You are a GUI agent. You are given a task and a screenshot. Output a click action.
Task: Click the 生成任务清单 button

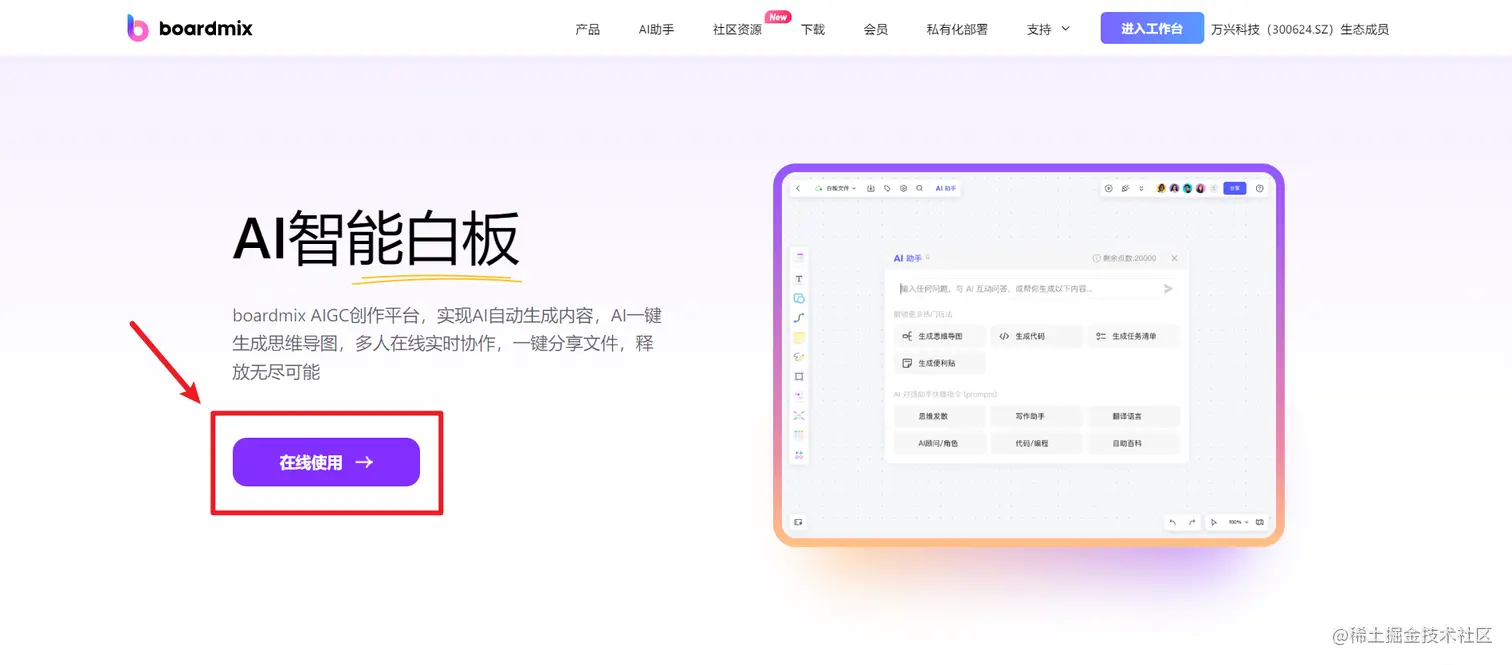coord(1134,336)
